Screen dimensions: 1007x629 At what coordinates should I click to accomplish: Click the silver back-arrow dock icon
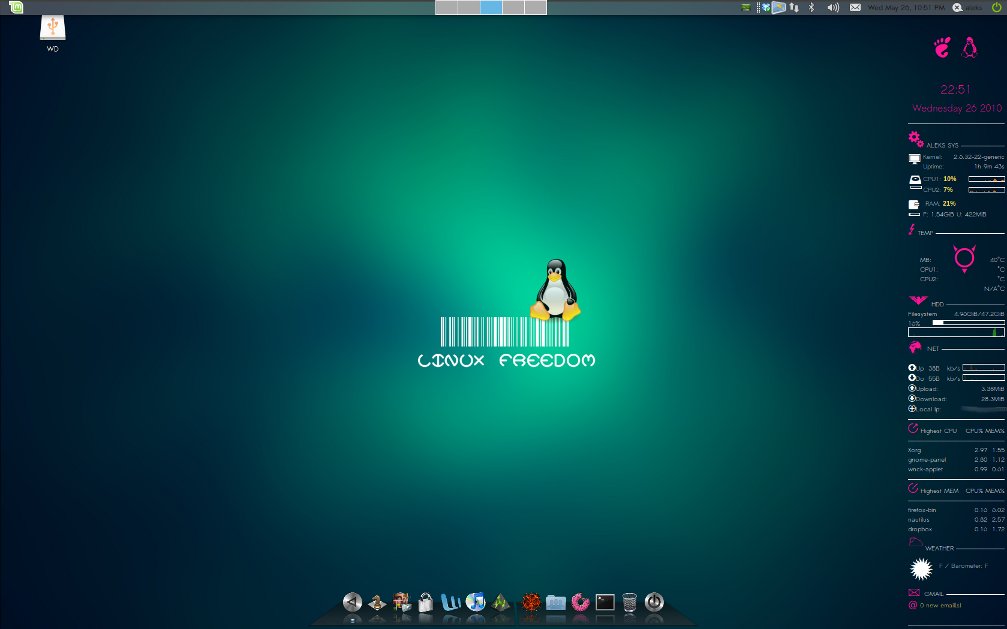point(352,602)
